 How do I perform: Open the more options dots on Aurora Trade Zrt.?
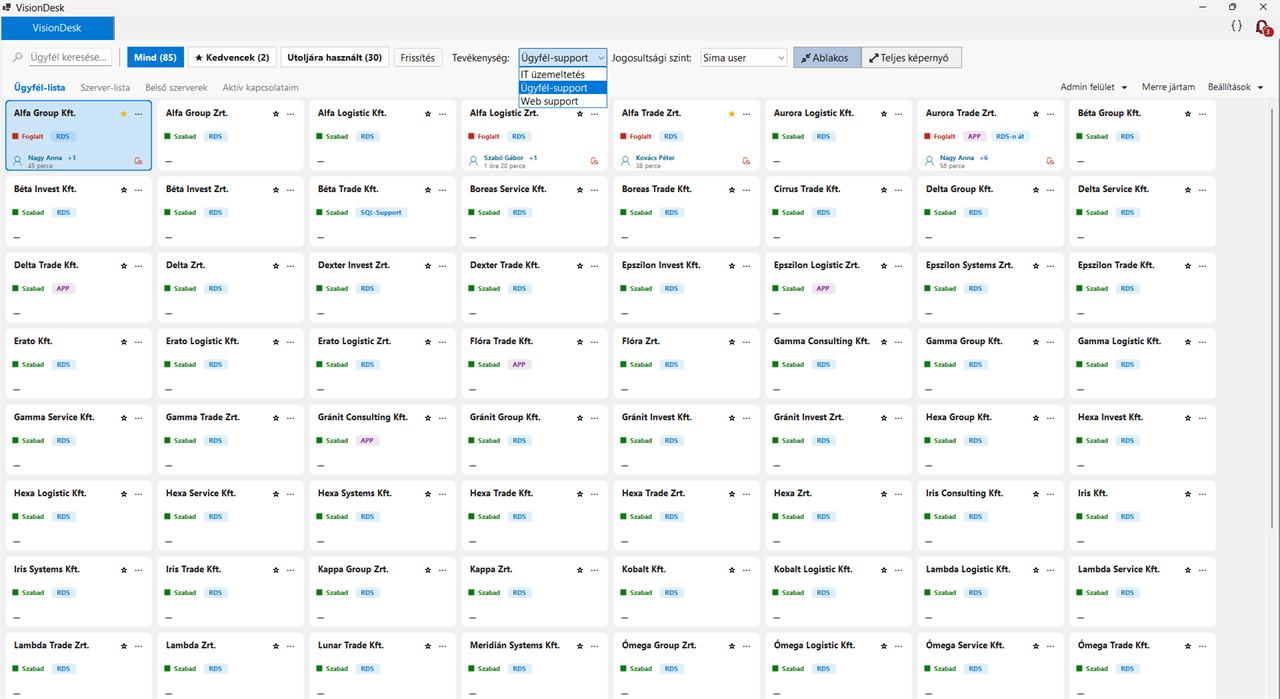coord(1050,114)
